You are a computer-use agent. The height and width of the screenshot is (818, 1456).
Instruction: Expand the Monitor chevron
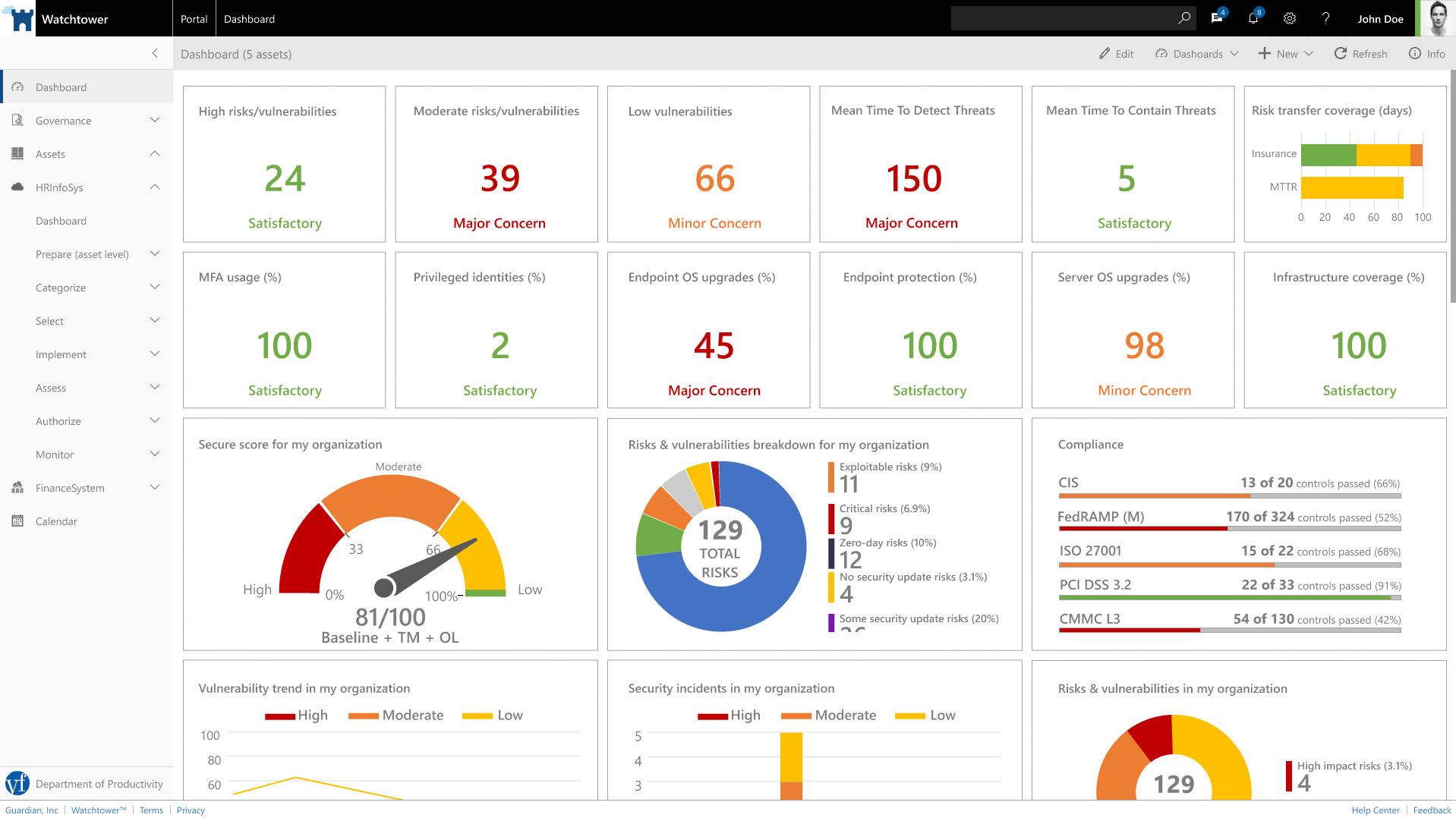155,454
